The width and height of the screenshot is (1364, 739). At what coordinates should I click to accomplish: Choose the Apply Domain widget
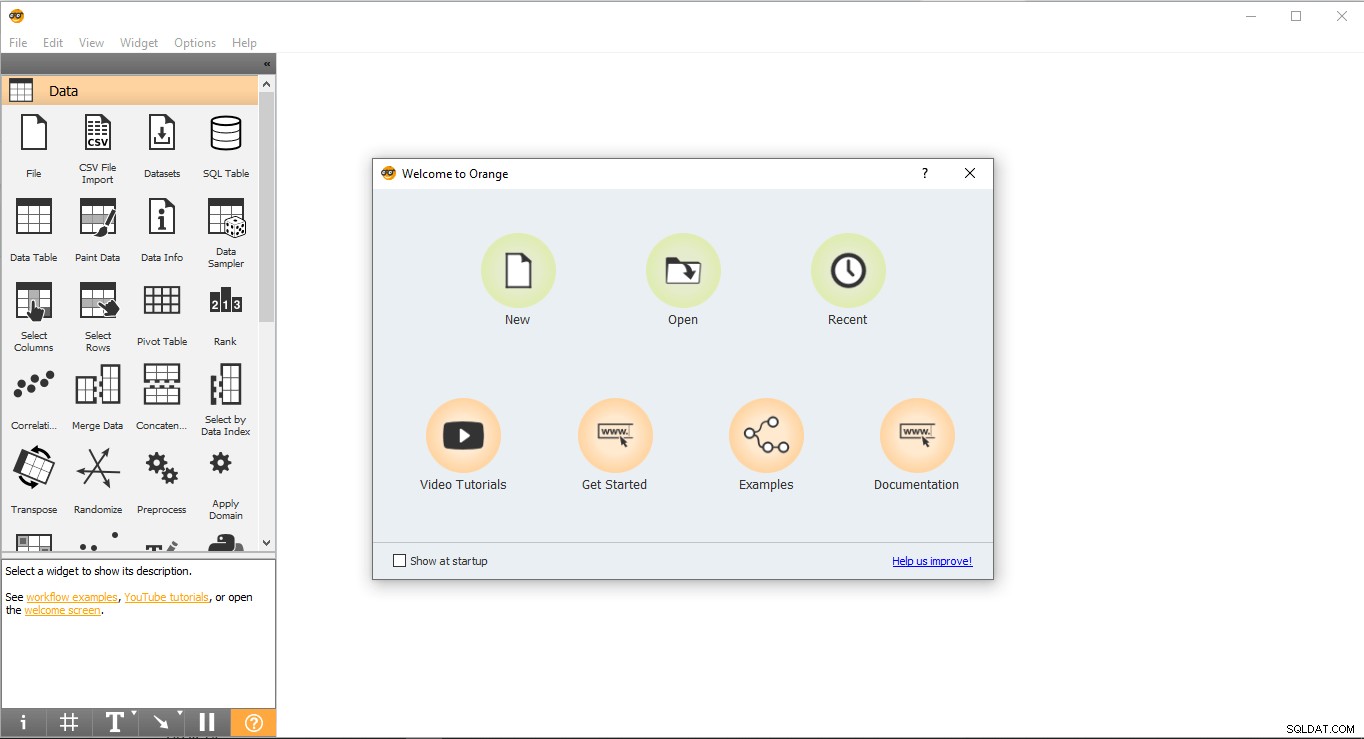pos(221,462)
